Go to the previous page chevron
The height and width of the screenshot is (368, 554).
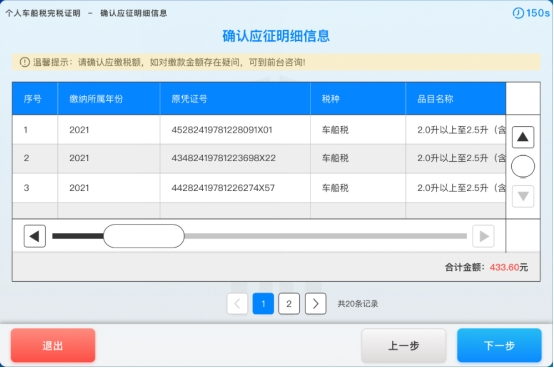pyautogui.click(x=237, y=304)
